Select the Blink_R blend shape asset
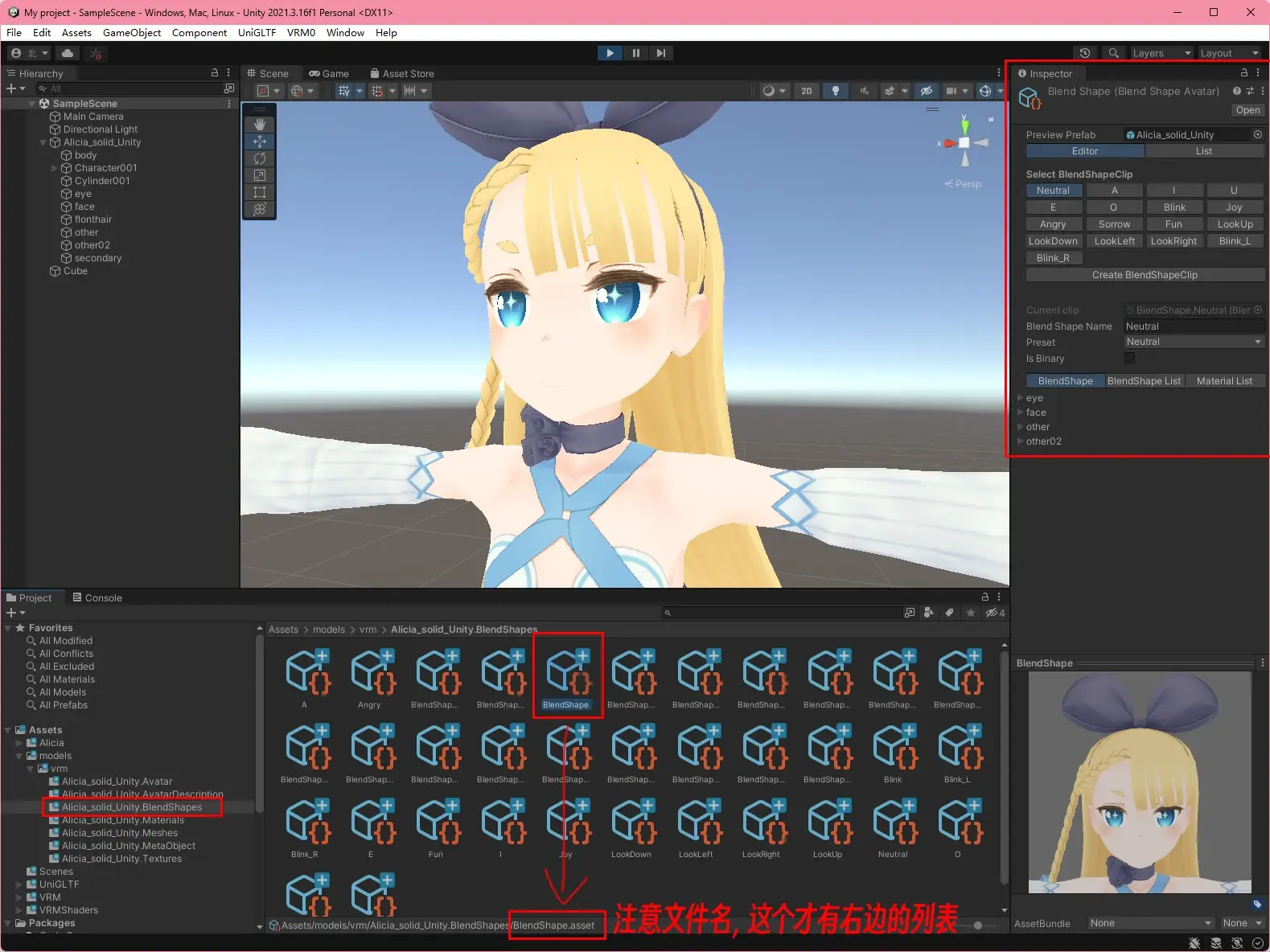 pos(305,830)
